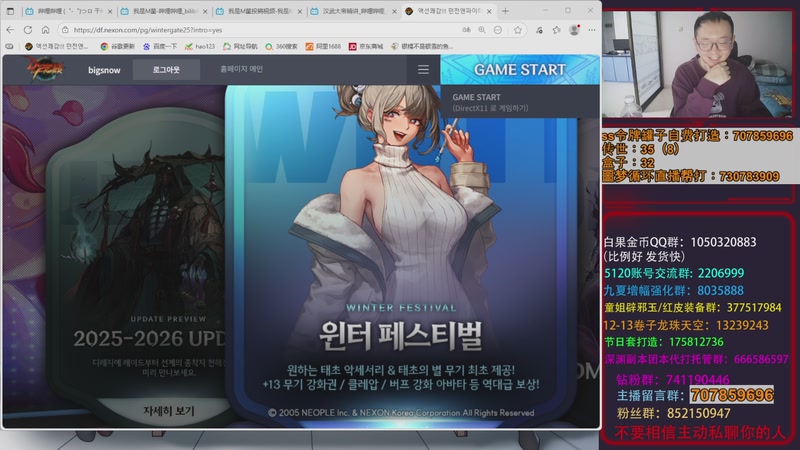Open the 홈페이지 메인 link
The height and width of the screenshot is (450, 800).
pos(241,69)
